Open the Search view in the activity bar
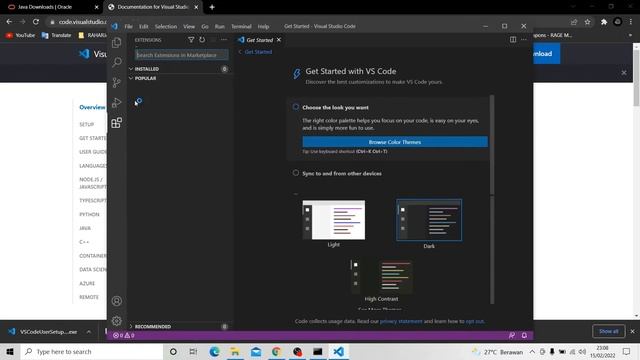 tap(117, 62)
